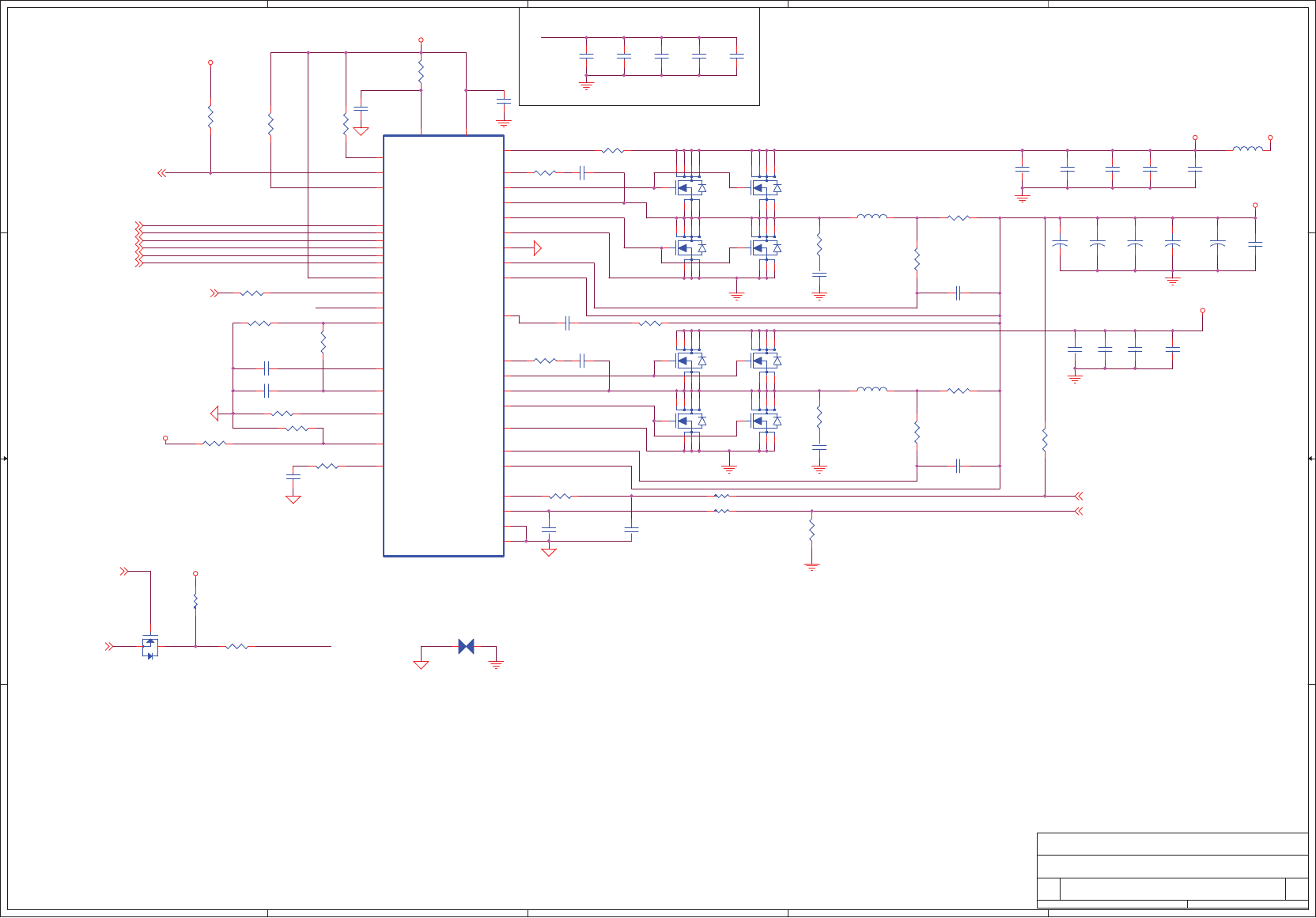This screenshot has height=918, width=1316.
Task: Select the stacked bus input arrows on the left
Action: (139, 244)
